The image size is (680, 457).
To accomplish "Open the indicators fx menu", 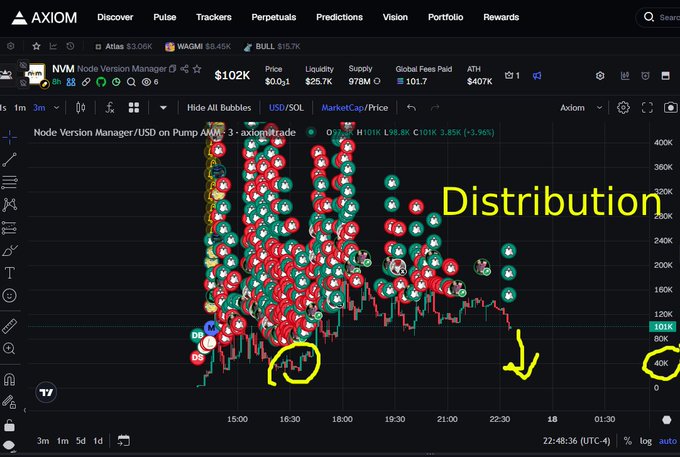I will pos(110,108).
